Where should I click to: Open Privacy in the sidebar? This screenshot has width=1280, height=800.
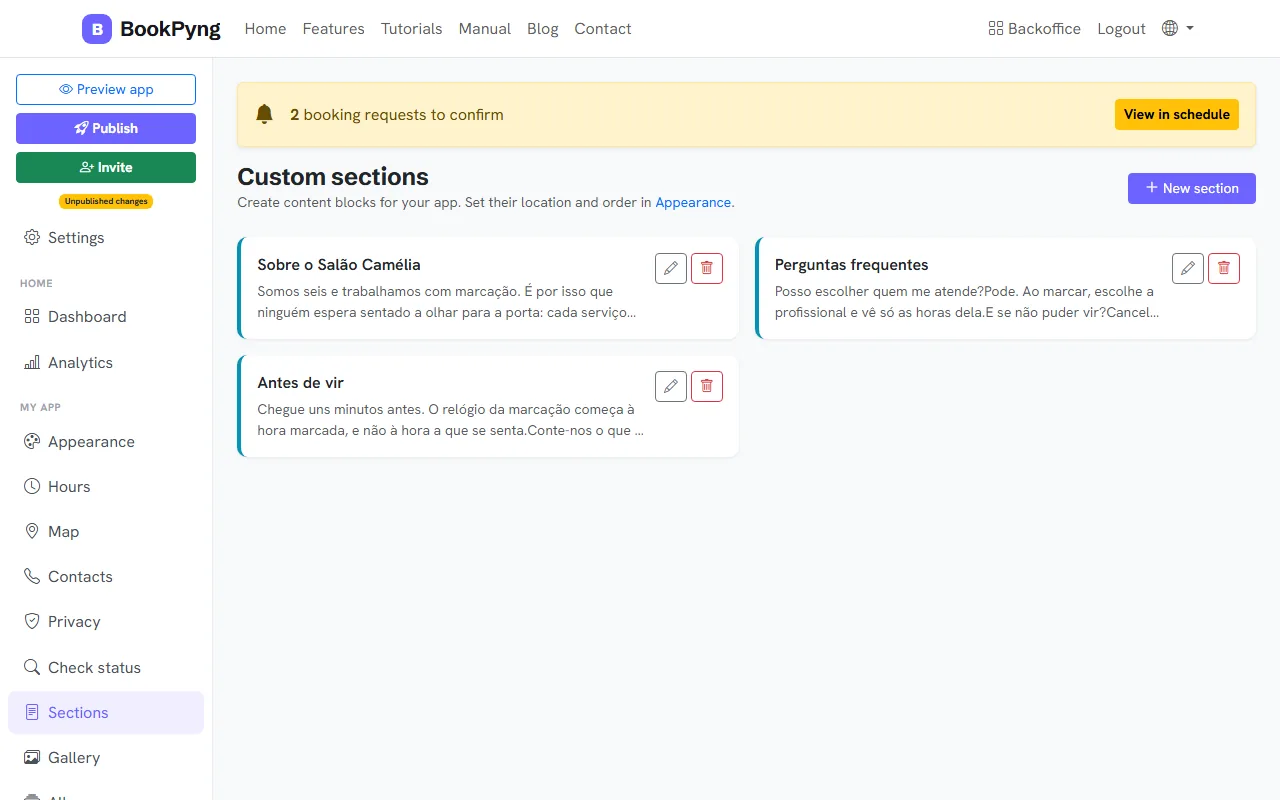106,622
